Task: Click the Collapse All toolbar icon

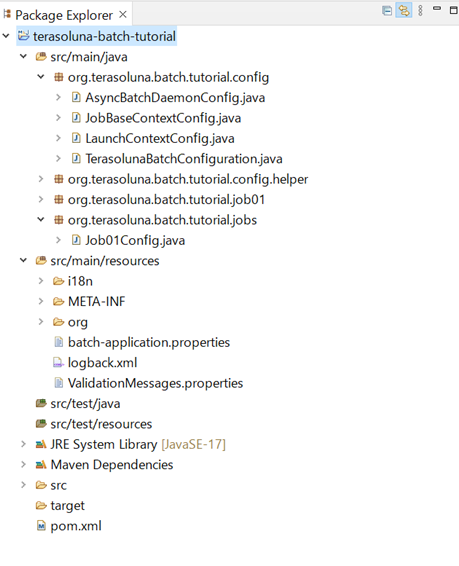Action: point(387,10)
